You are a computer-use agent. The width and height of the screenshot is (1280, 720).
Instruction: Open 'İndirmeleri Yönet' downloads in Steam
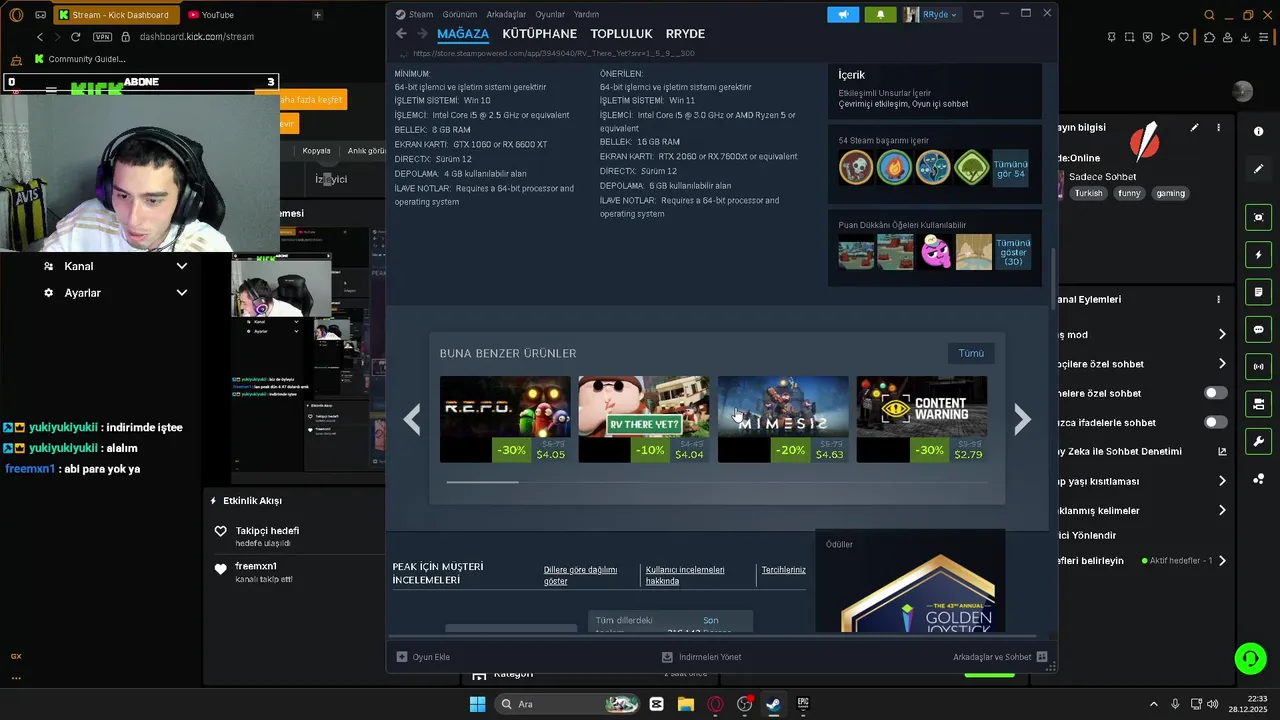click(702, 657)
